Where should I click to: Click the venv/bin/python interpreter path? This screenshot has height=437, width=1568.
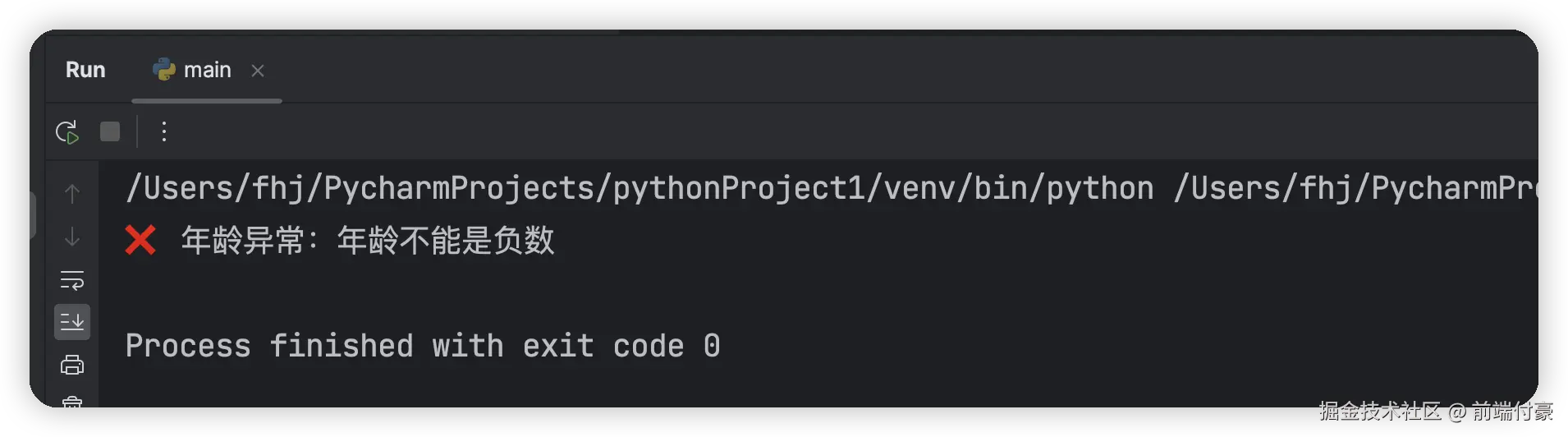640,189
